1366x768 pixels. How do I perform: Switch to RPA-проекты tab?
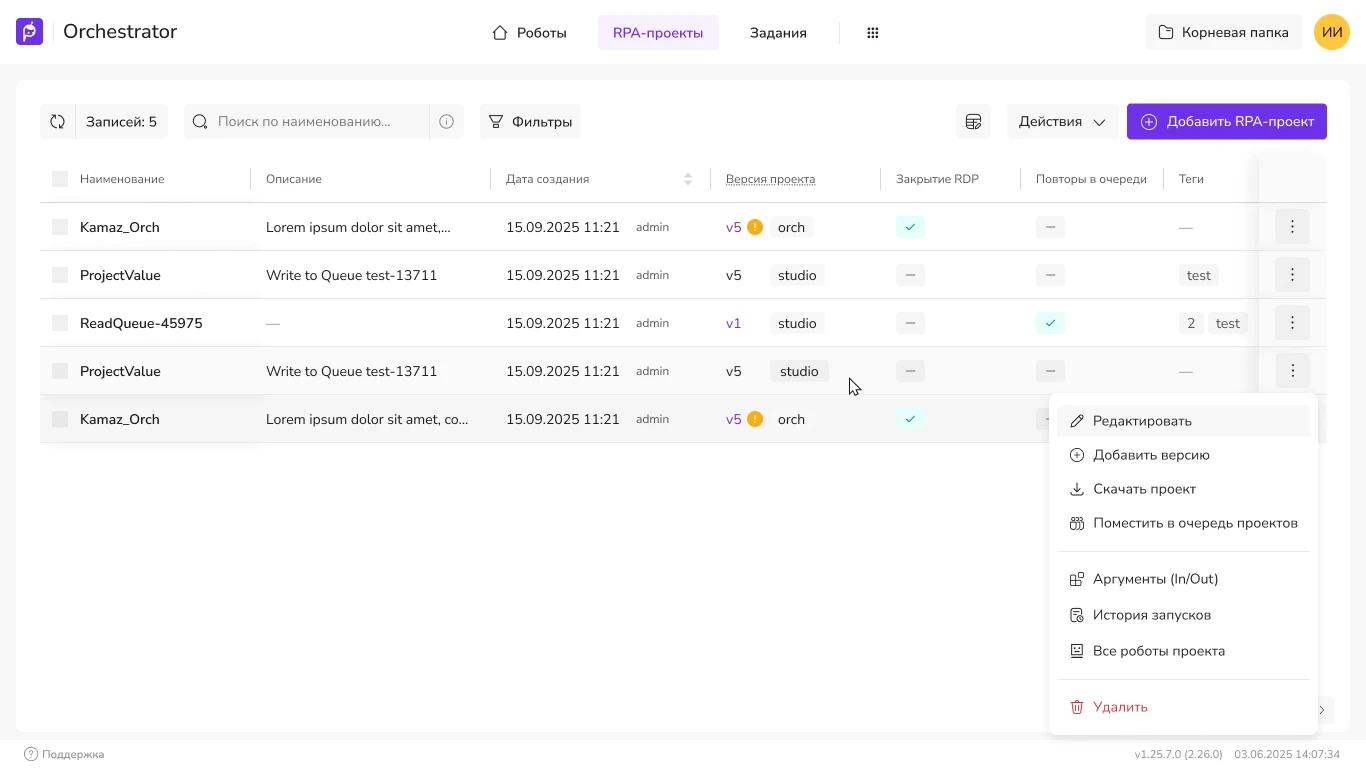click(658, 33)
